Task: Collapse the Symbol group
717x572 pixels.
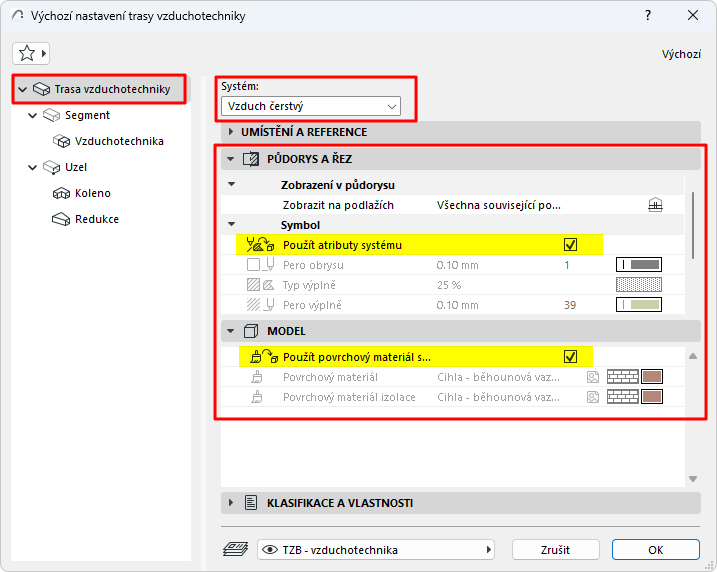Action: coord(232,225)
